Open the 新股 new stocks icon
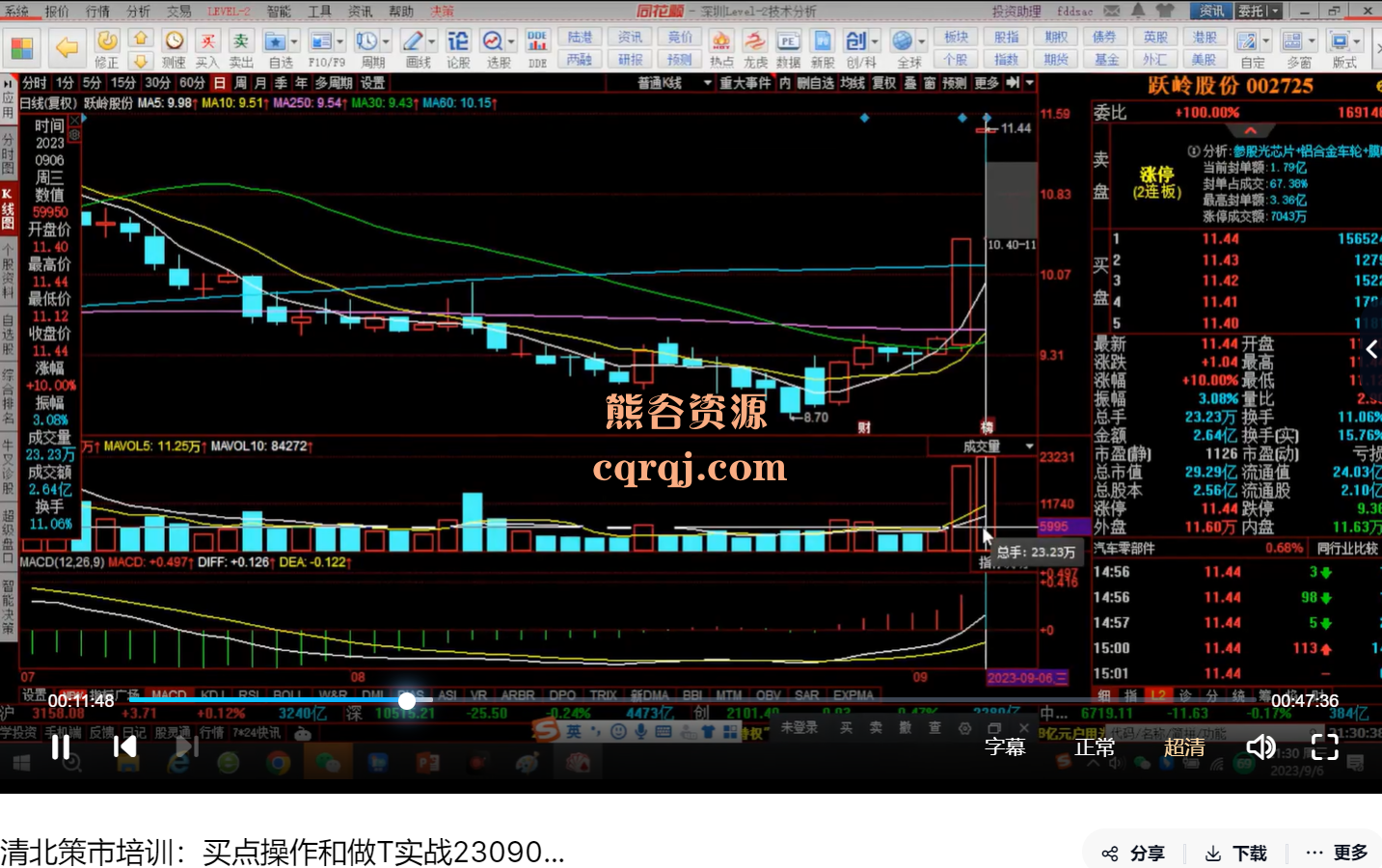Screen dimensions: 1382x868 [x=823, y=41]
